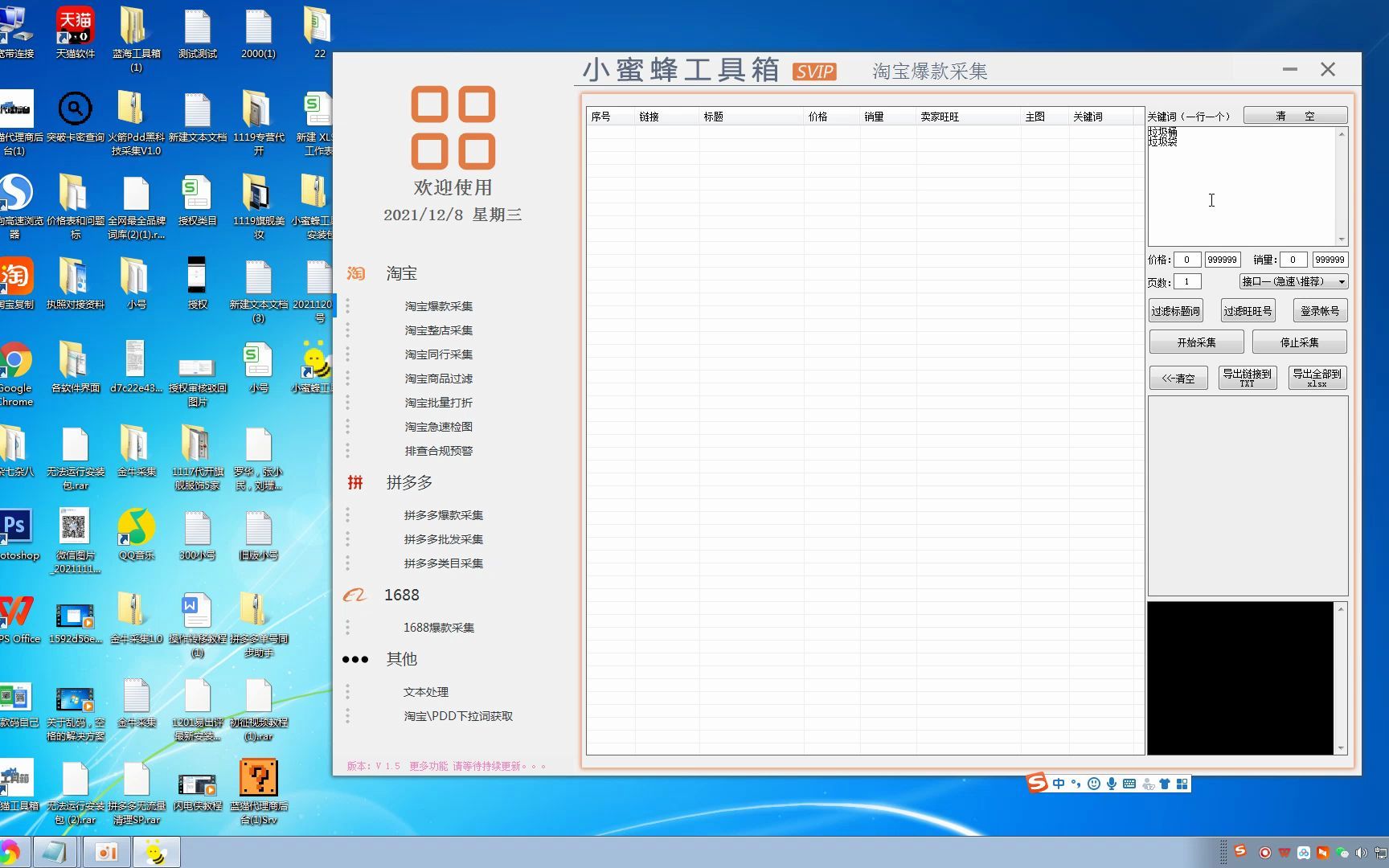Click the Sogou S logo on IME bar
The image size is (1389, 868).
pyautogui.click(x=1038, y=783)
